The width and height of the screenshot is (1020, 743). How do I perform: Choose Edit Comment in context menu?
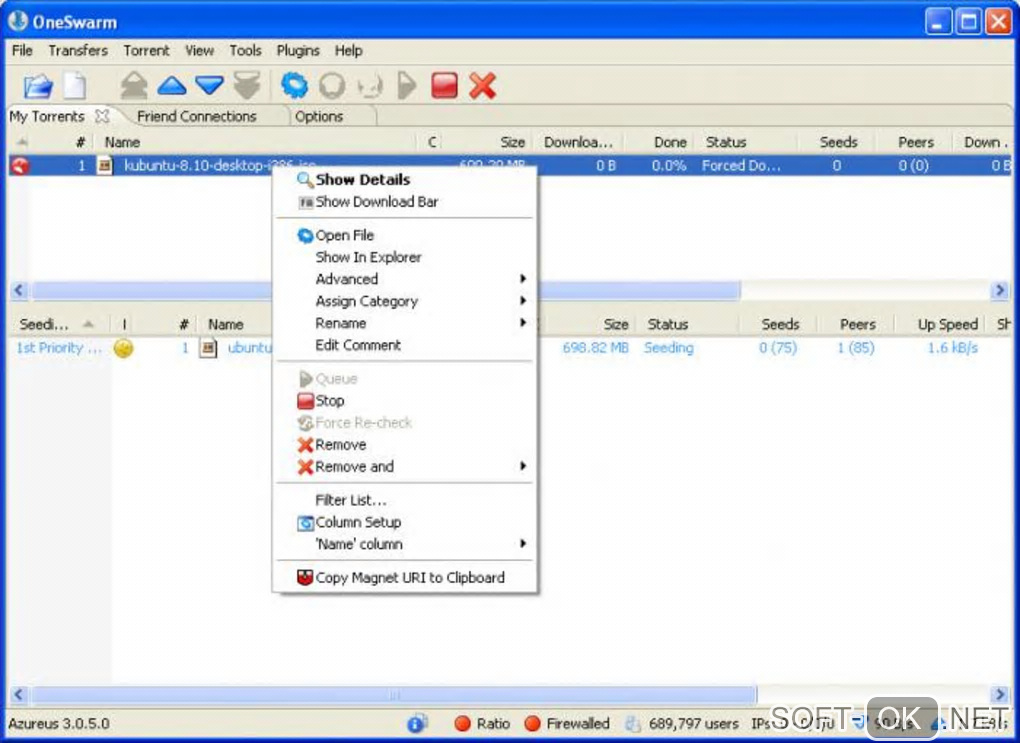pyautogui.click(x=405, y=345)
